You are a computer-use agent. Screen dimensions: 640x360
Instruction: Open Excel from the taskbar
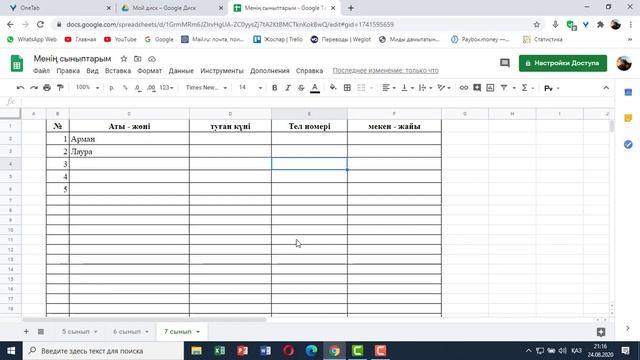tap(220, 351)
